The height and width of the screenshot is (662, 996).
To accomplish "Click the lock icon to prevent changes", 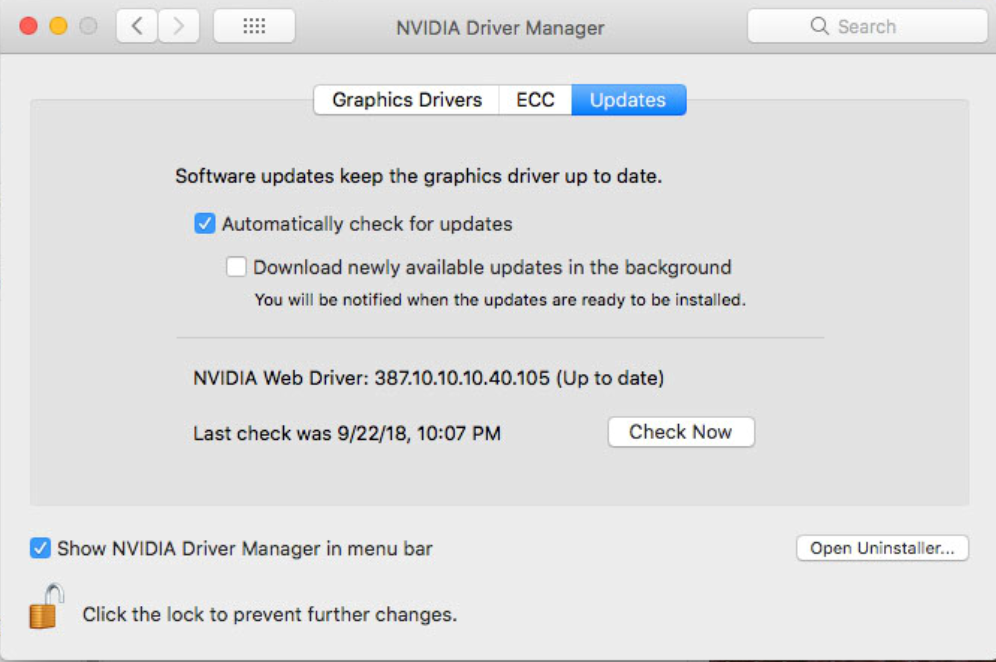I will point(46,607).
